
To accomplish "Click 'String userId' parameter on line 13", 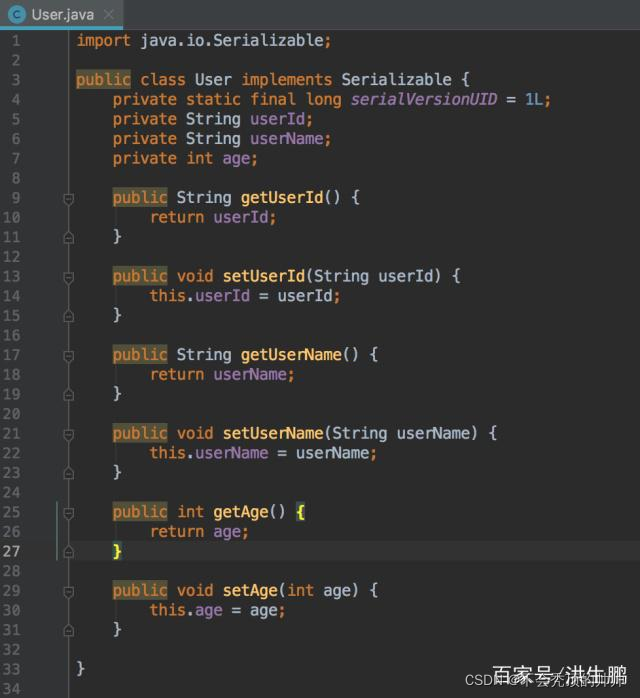I will tap(373, 276).
